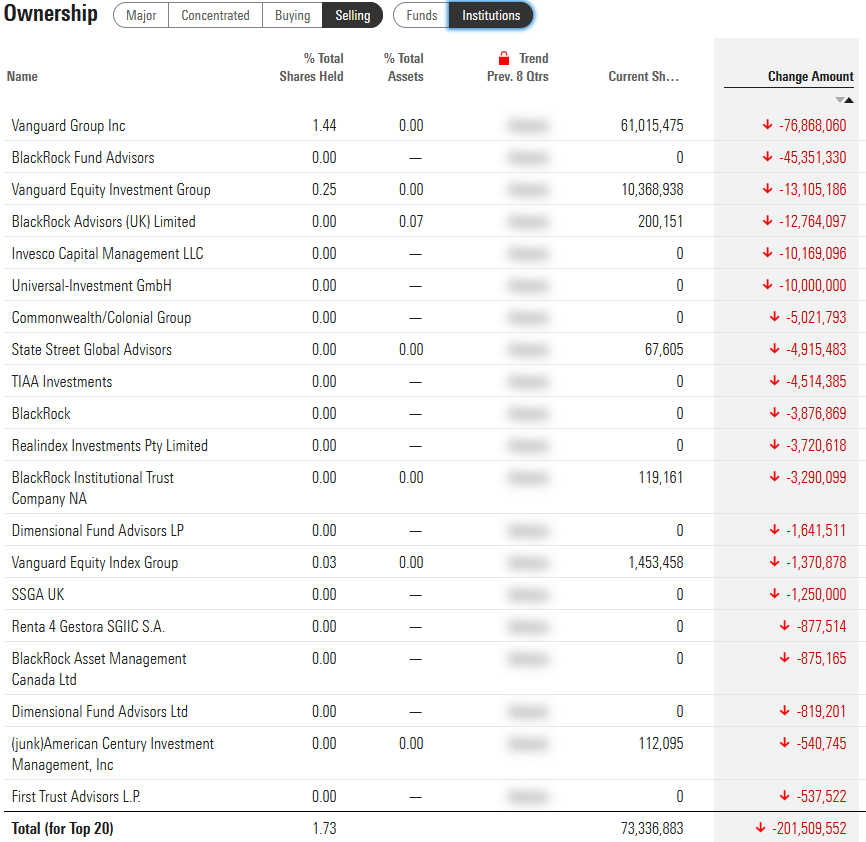
Task: Click the 0.07 total assets value
Action: pyautogui.click(x=411, y=221)
